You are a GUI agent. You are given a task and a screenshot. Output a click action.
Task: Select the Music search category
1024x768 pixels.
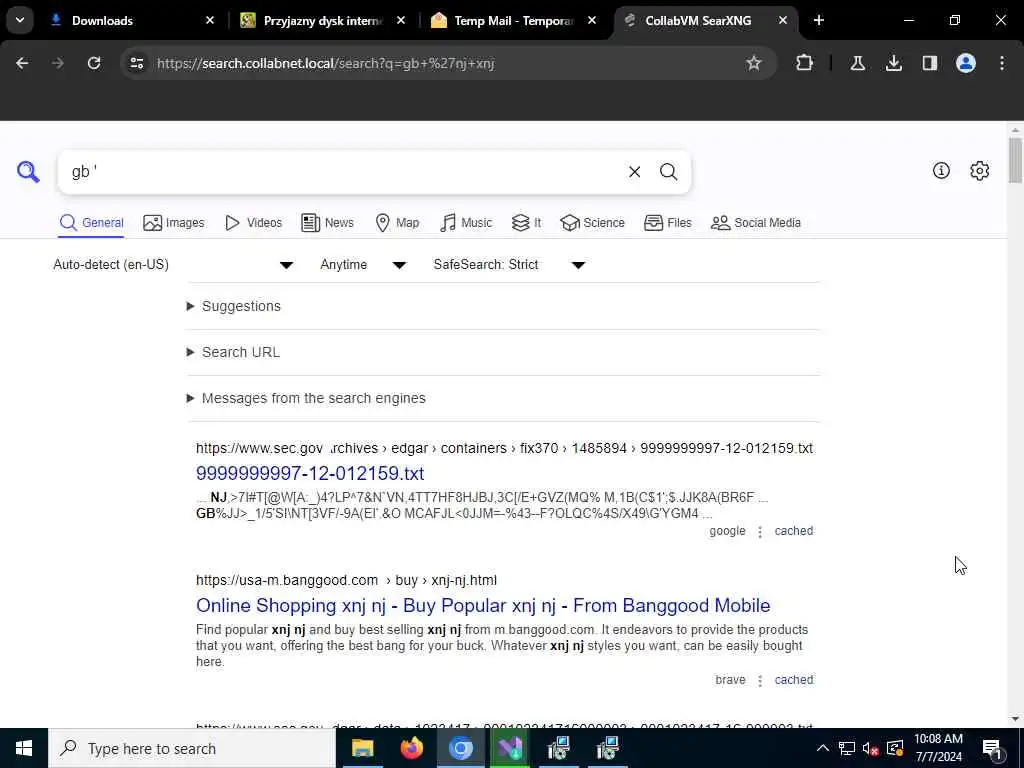pyautogui.click(x=466, y=223)
